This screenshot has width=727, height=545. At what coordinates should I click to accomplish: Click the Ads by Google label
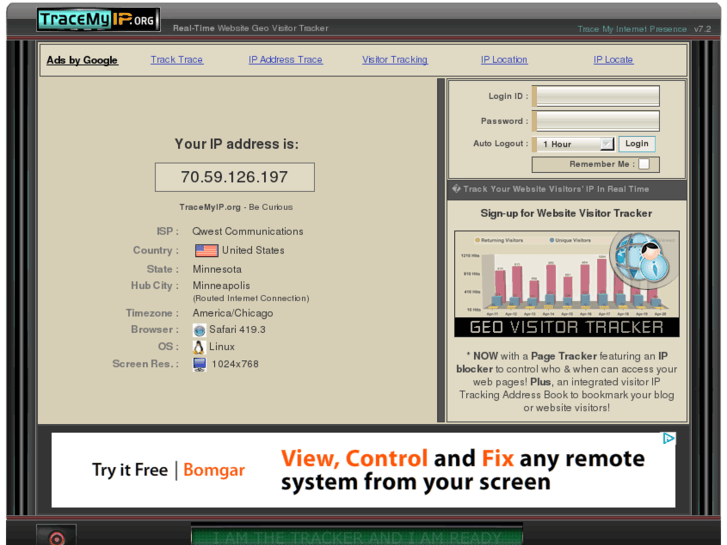pyautogui.click(x=82, y=60)
